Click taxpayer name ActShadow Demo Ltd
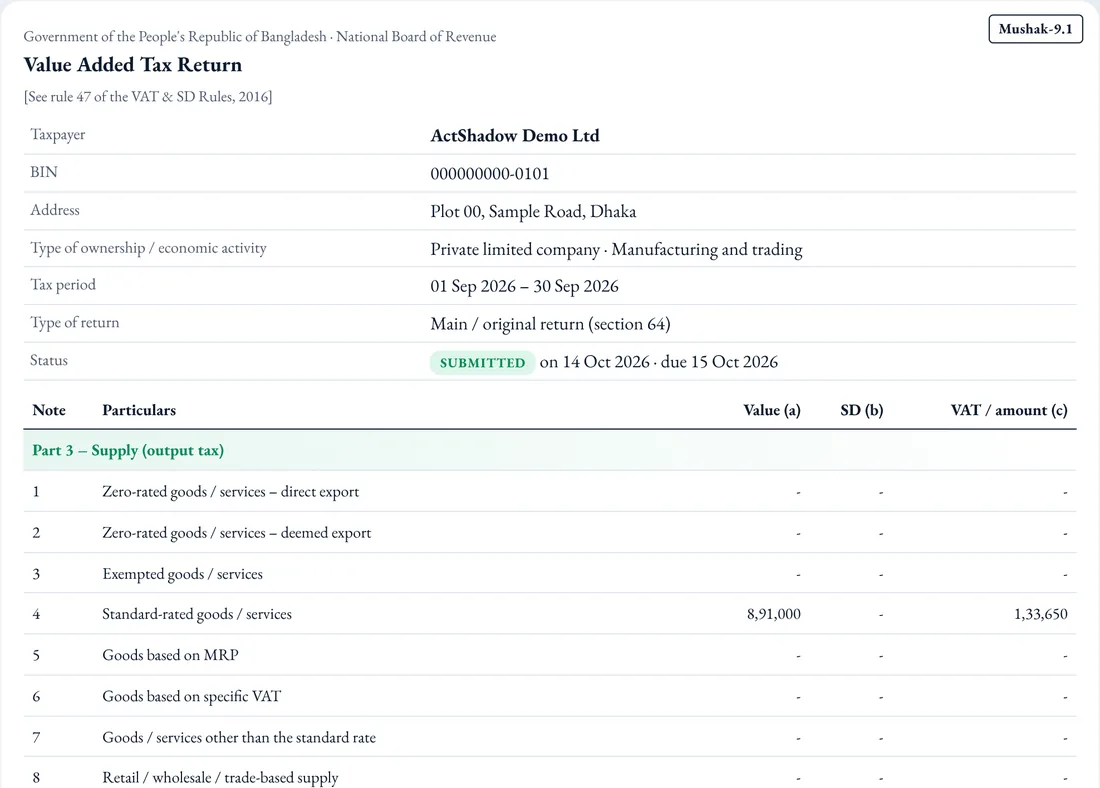This screenshot has width=1100, height=788. (x=515, y=136)
